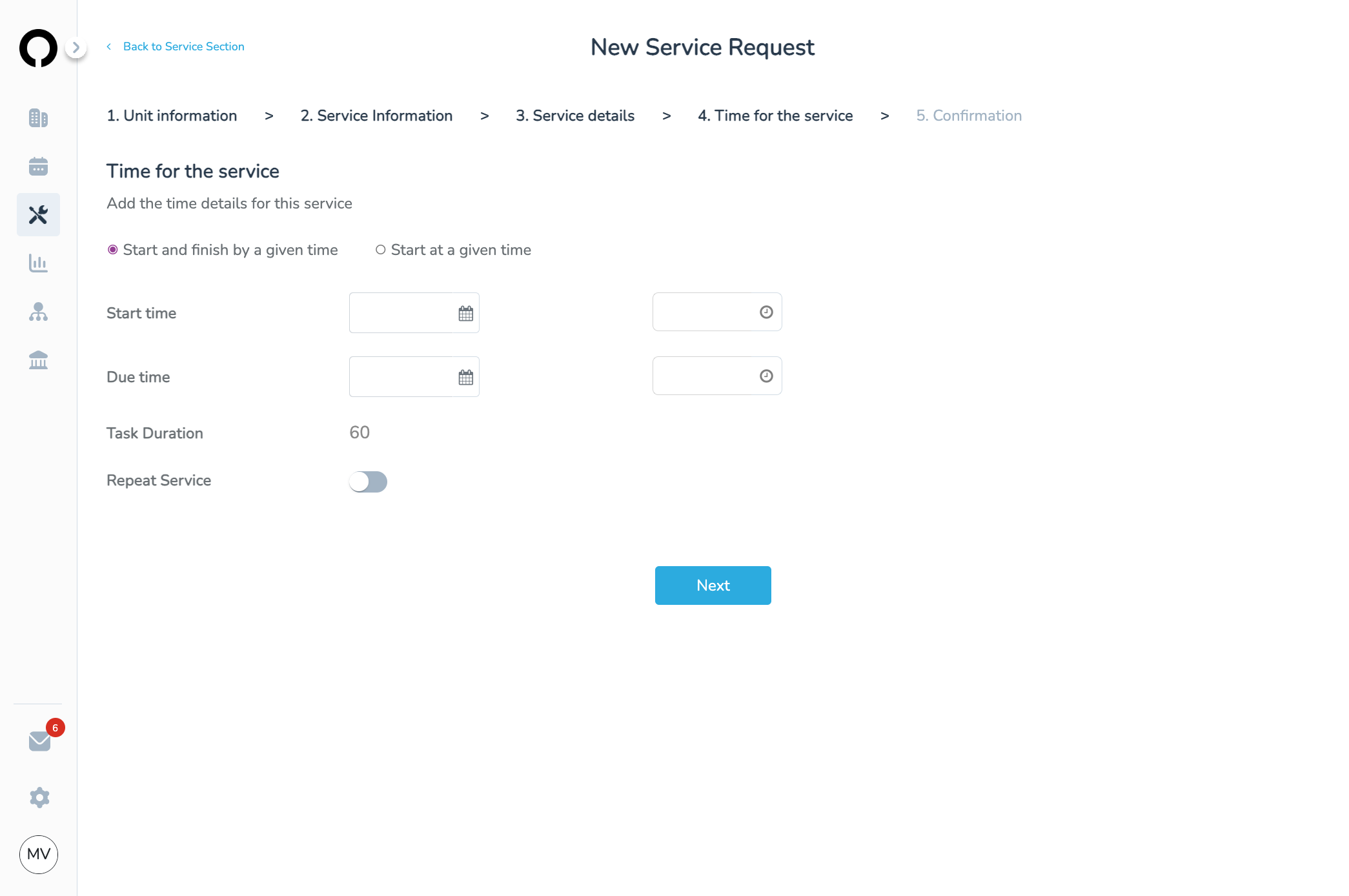Go to step 2. Service Information
Screen dimensions: 1349x896
[376, 116]
